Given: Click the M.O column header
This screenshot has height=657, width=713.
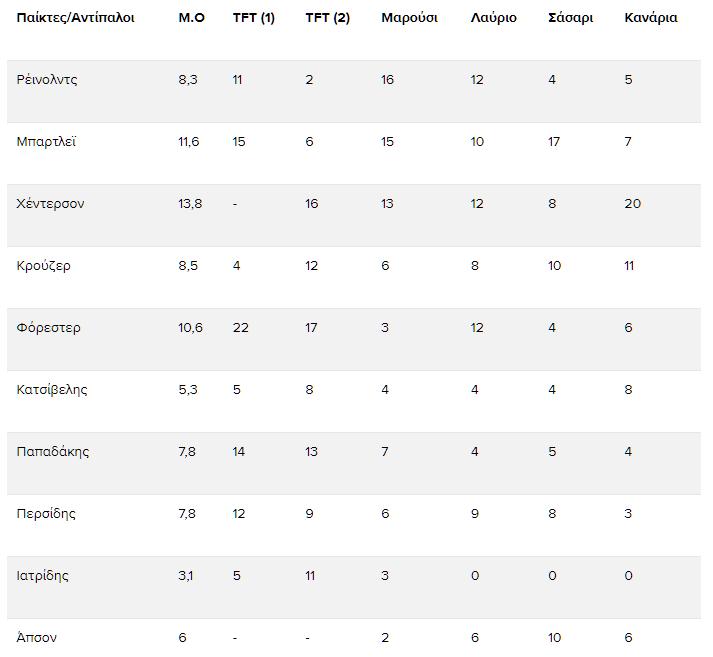Looking at the screenshot, I should 191,18.
